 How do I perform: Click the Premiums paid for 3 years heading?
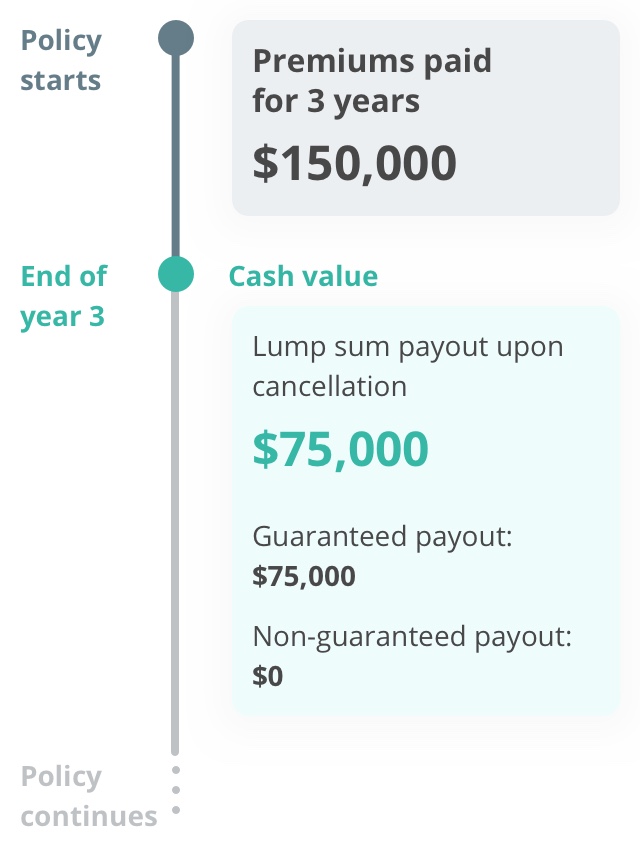tap(372, 81)
